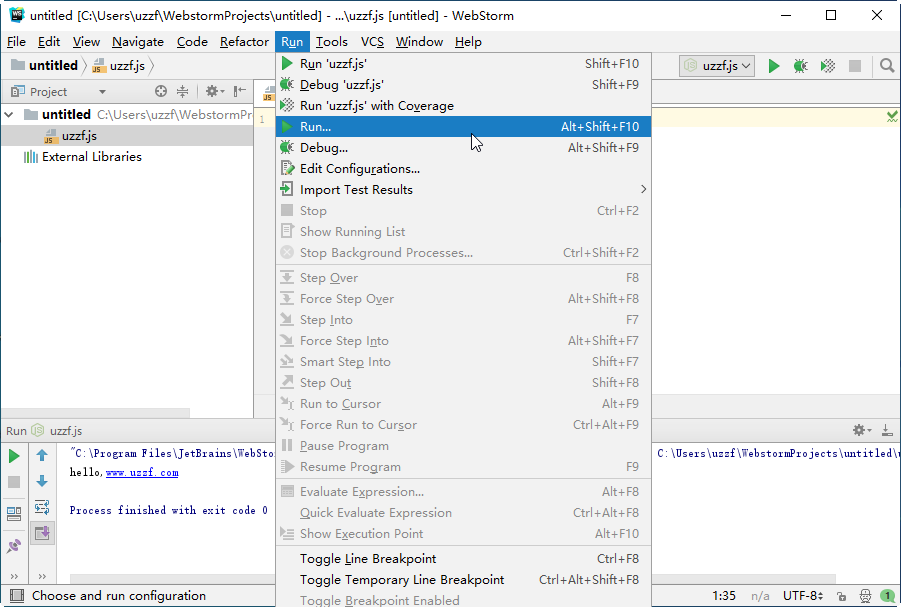Viewport: 901px width, 607px height.
Task: Click the Search Everywhere magnifier icon
Action: coord(887,66)
